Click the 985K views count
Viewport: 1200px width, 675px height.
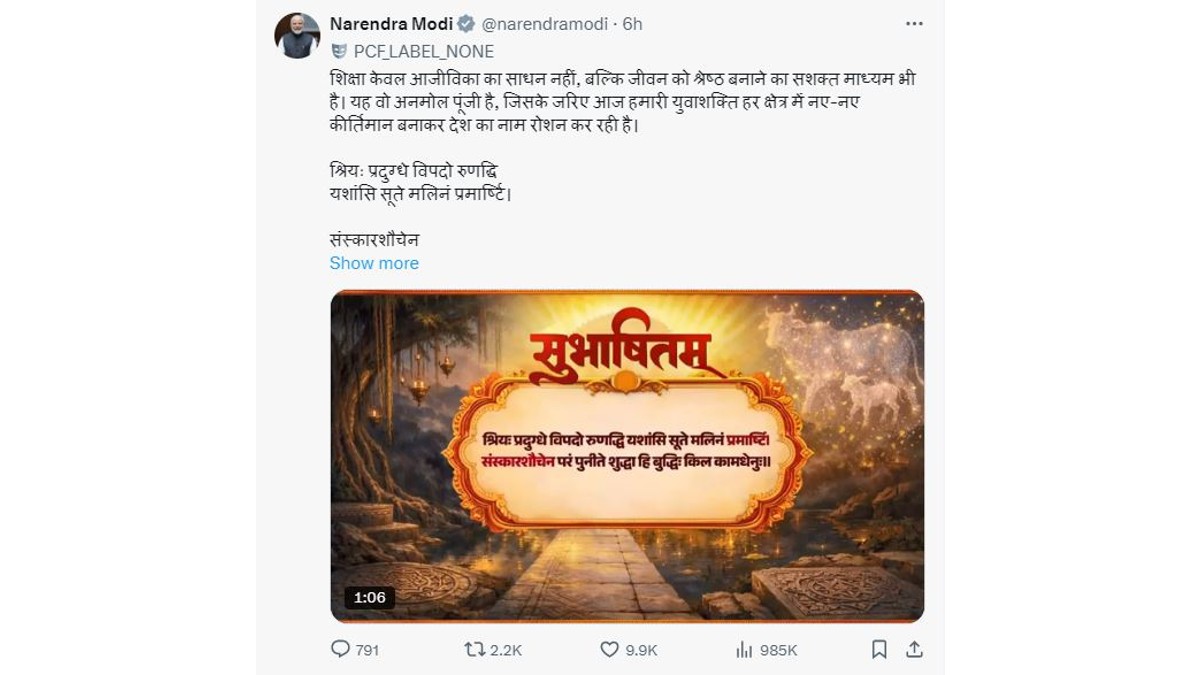point(778,650)
